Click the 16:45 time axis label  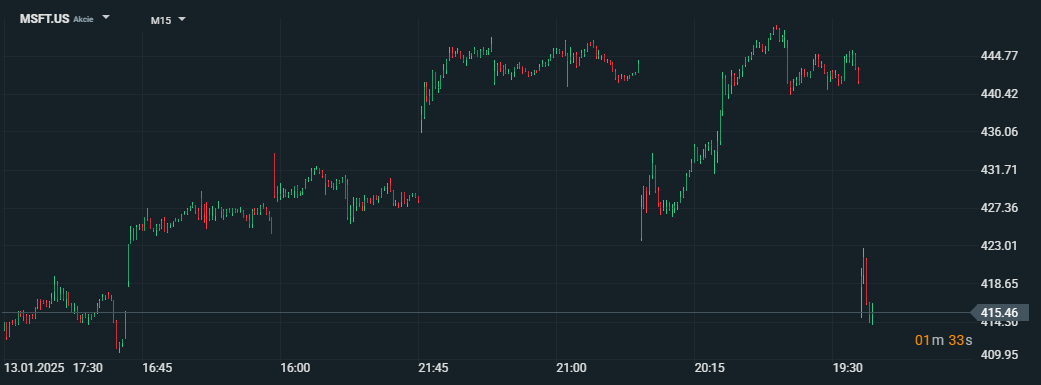tap(157, 368)
